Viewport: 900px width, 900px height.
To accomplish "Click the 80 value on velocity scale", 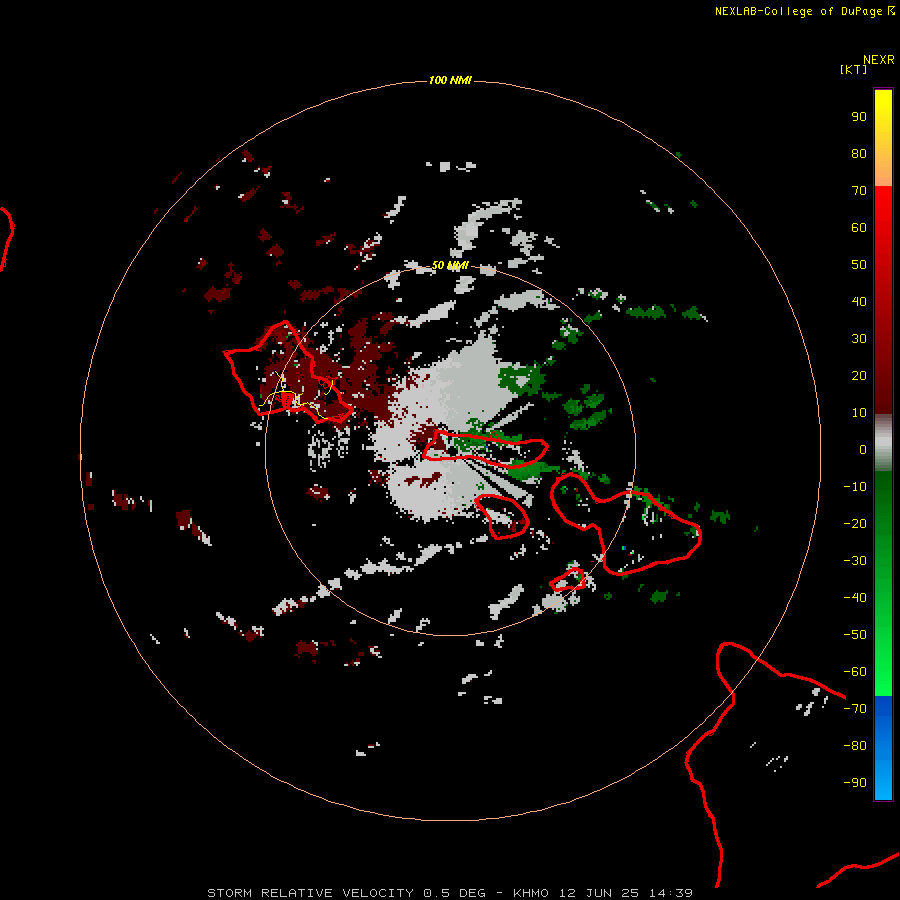I will coord(859,153).
